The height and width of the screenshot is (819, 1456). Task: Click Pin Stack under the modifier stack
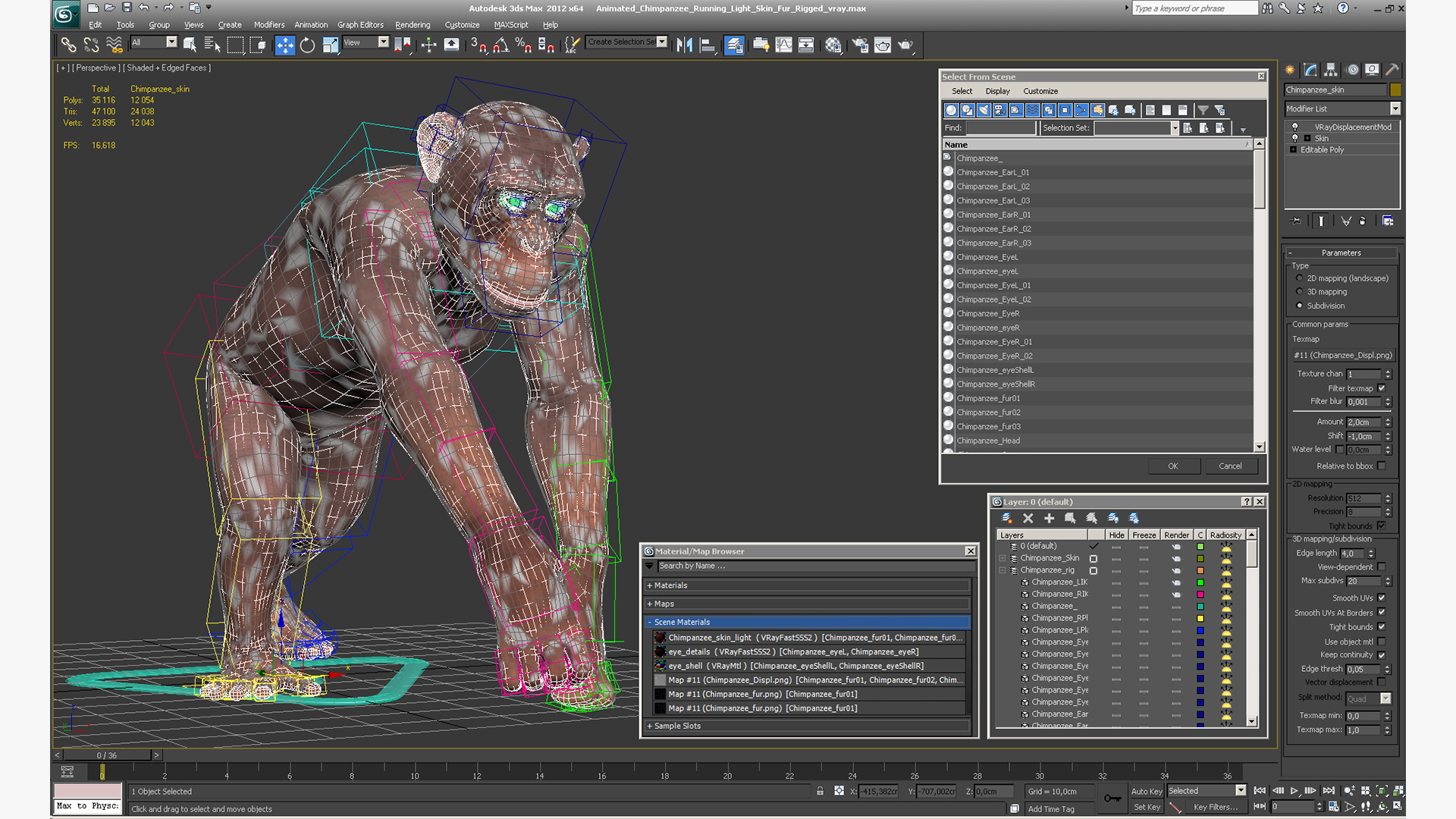coord(1296,221)
